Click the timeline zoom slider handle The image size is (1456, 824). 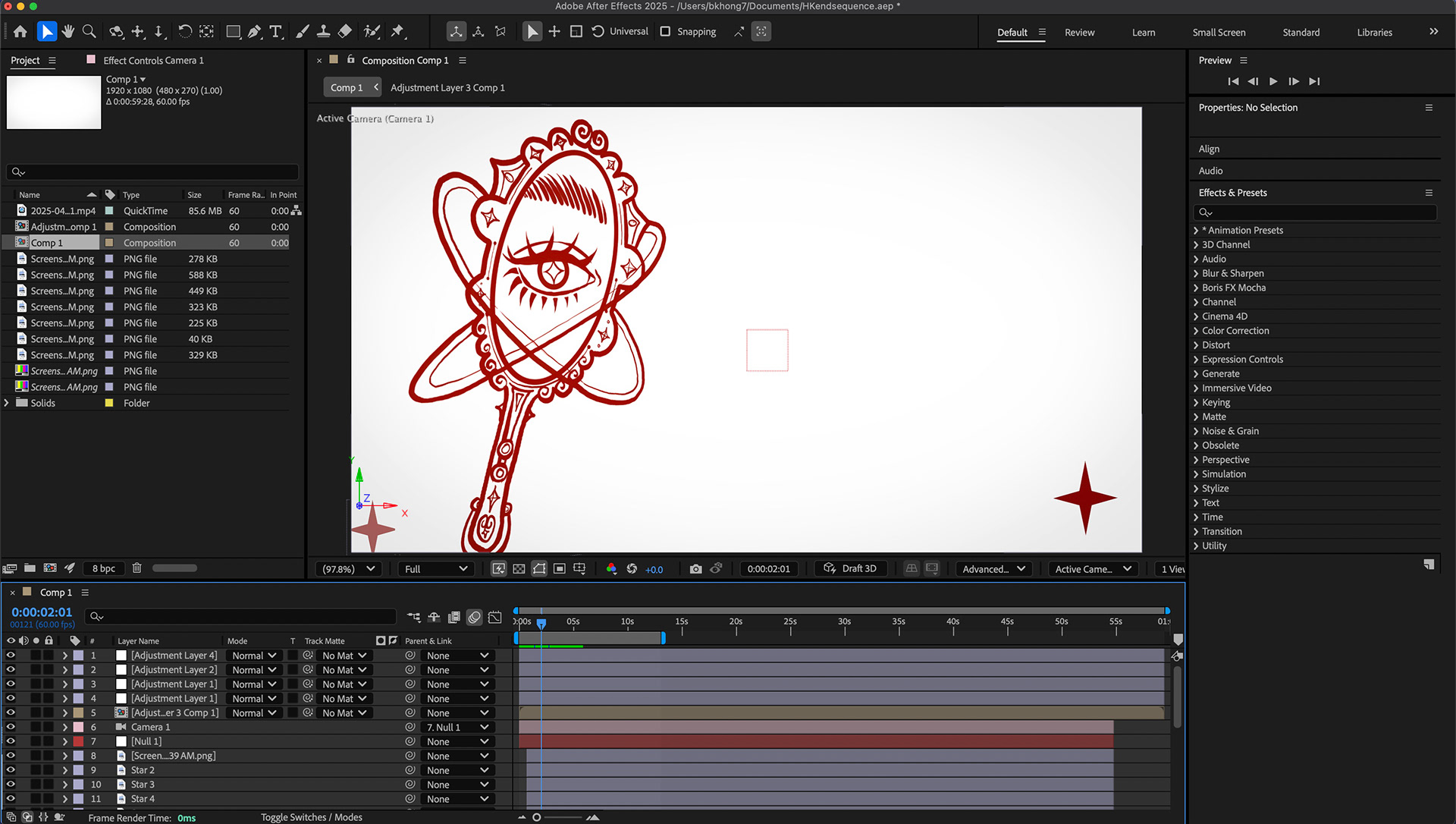(537, 817)
